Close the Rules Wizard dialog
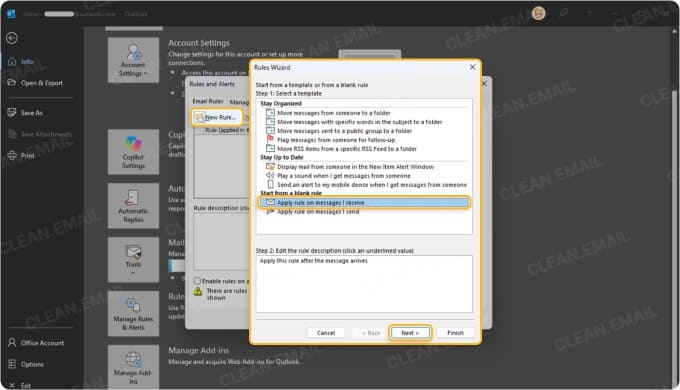The image size is (680, 390). click(472, 67)
